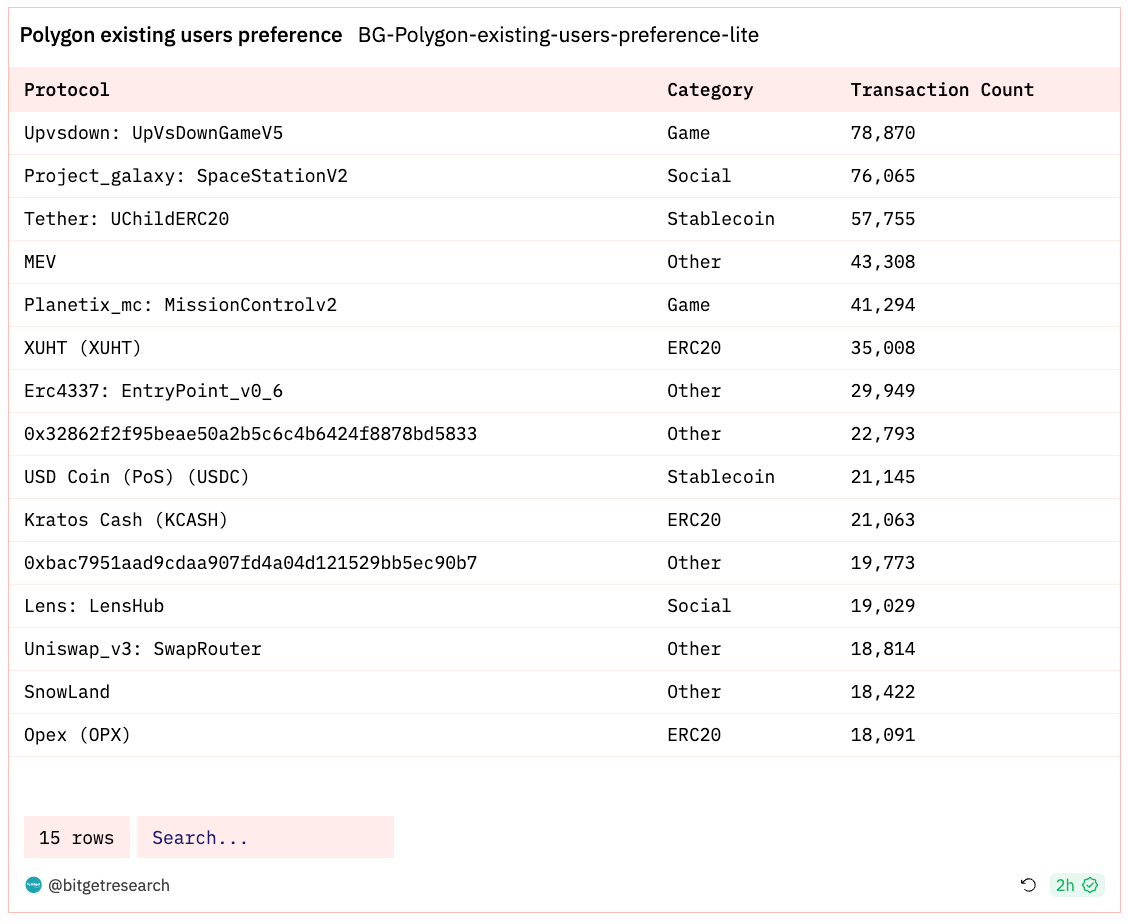The height and width of the screenshot is (924, 1128).
Task: Select the Opex (OPX) cell
Action: tap(77, 735)
